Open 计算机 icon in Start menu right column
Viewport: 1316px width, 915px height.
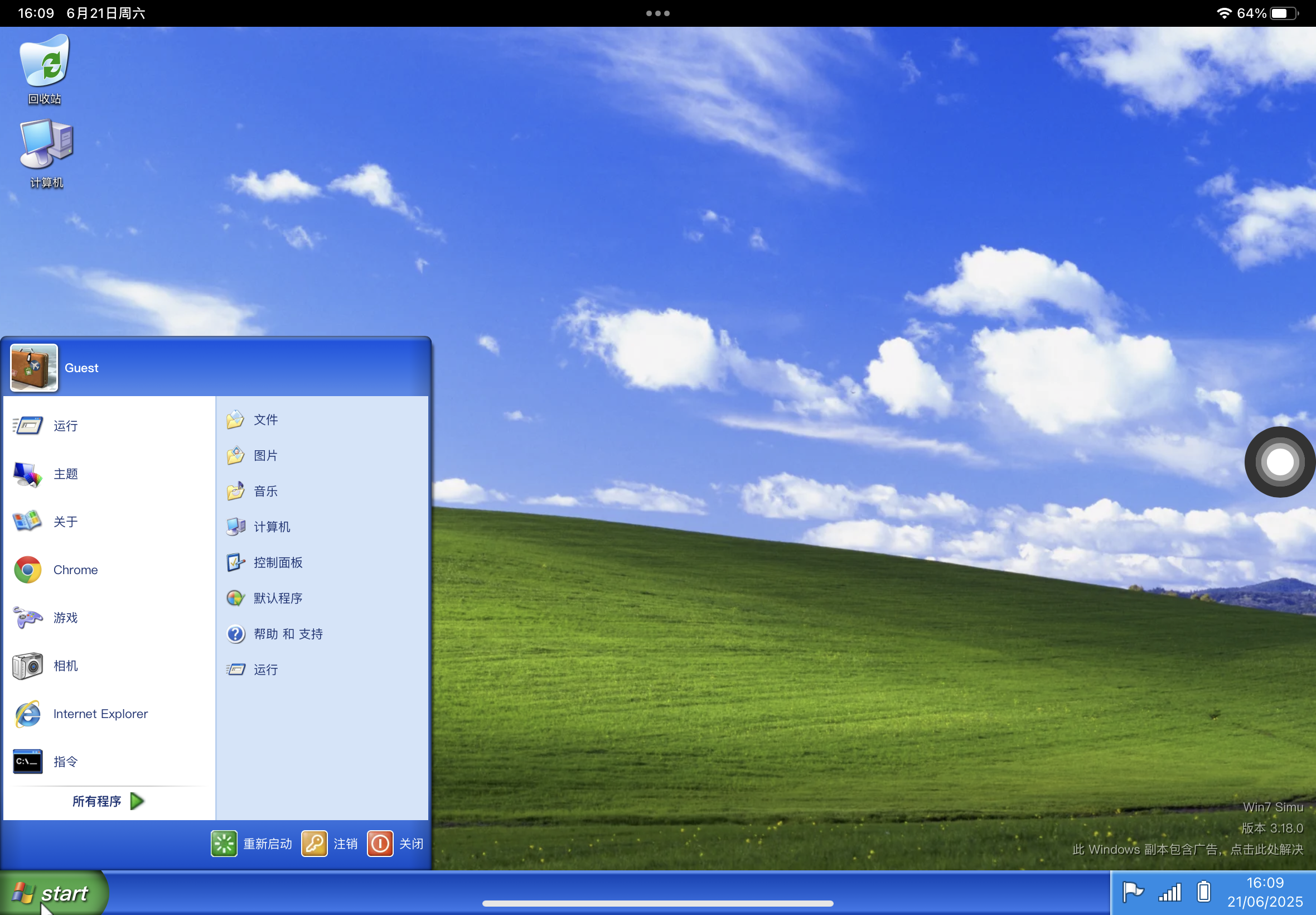coord(235,526)
